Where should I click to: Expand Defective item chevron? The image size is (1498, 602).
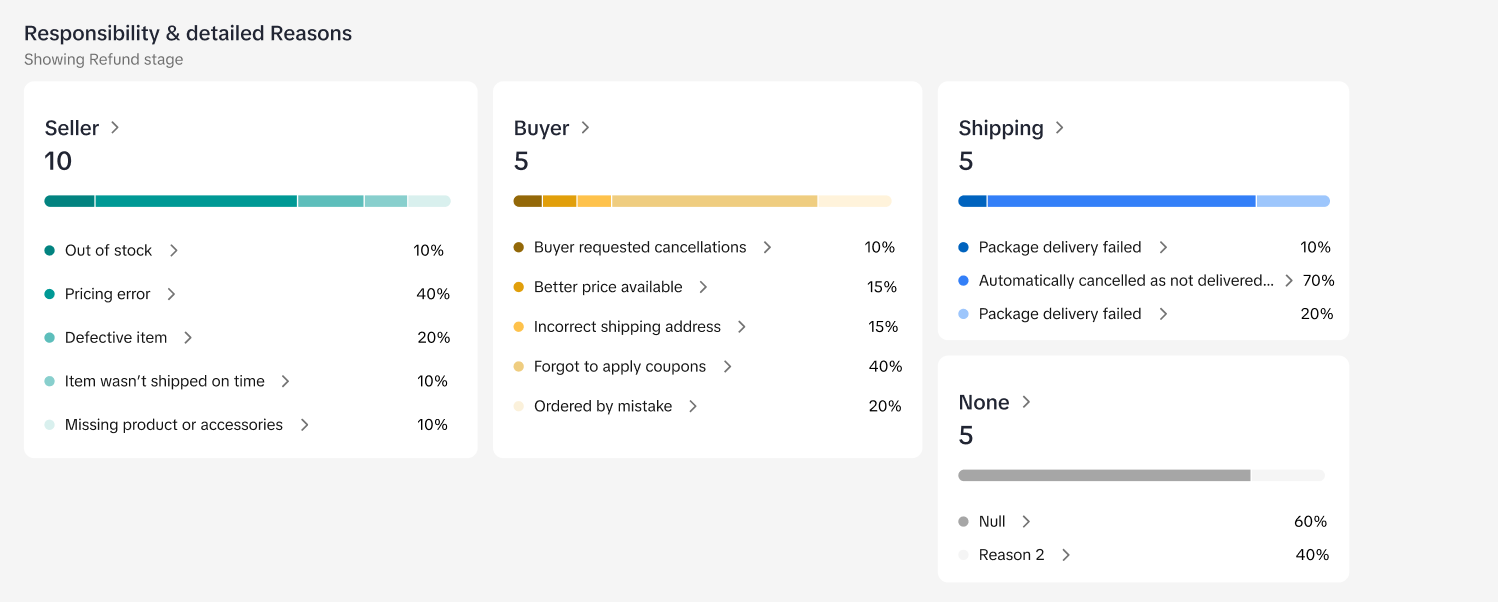coord(188,338)
